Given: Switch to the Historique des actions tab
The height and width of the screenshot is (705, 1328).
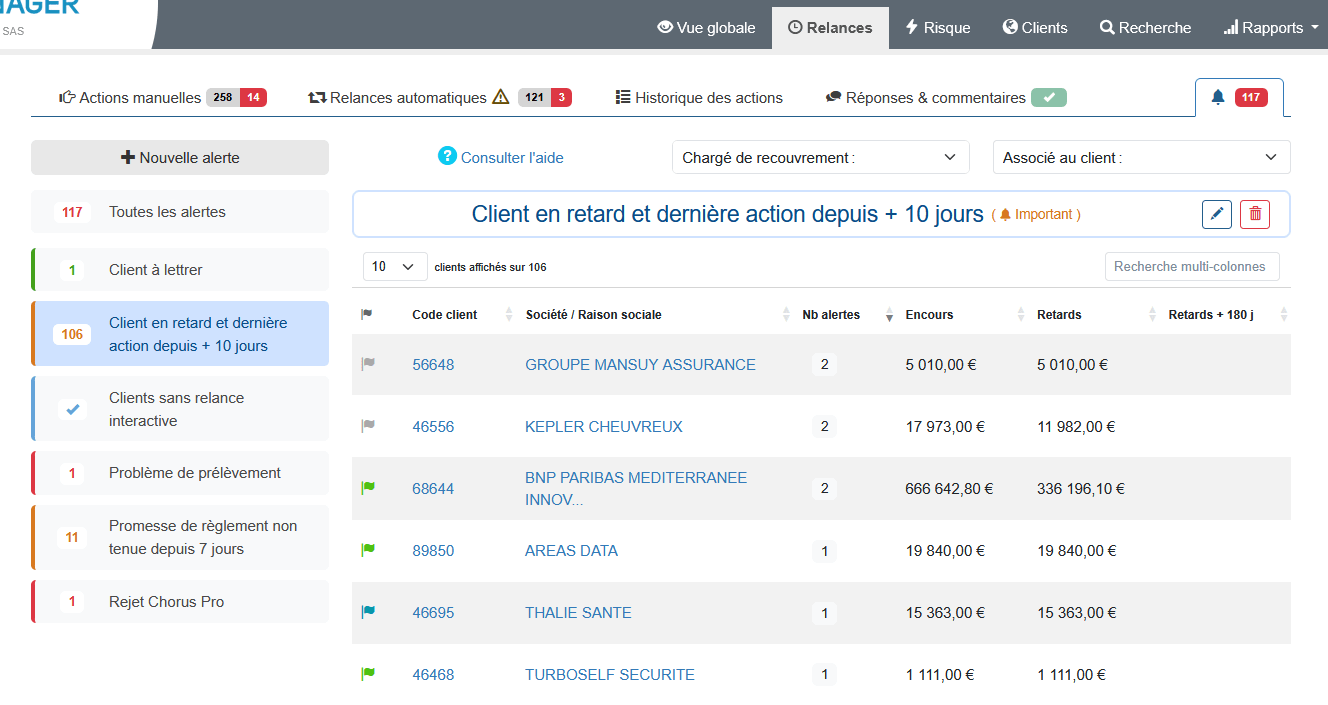Looking at the screenshot, I should click(698, 98).
